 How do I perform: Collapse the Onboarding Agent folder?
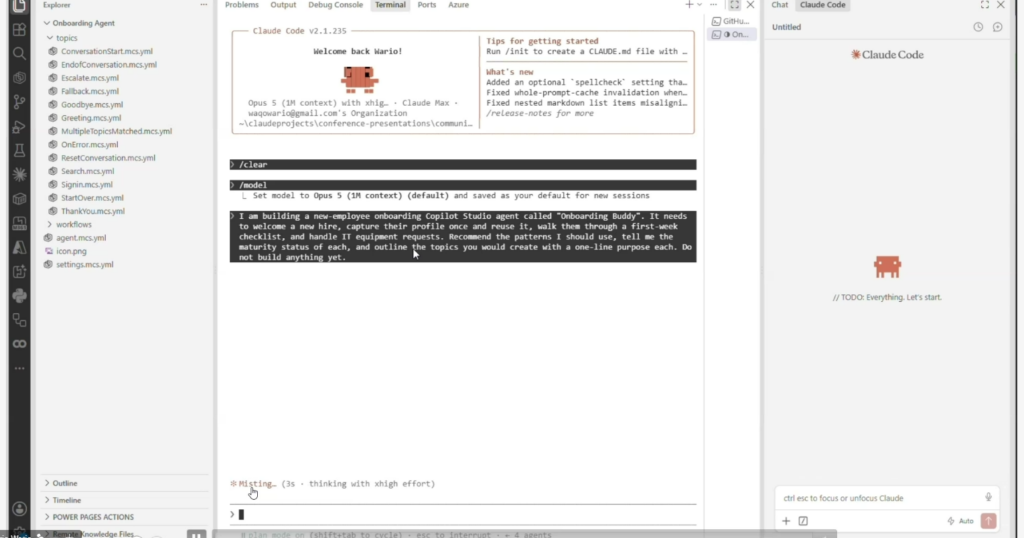click(x=79, y=23)
